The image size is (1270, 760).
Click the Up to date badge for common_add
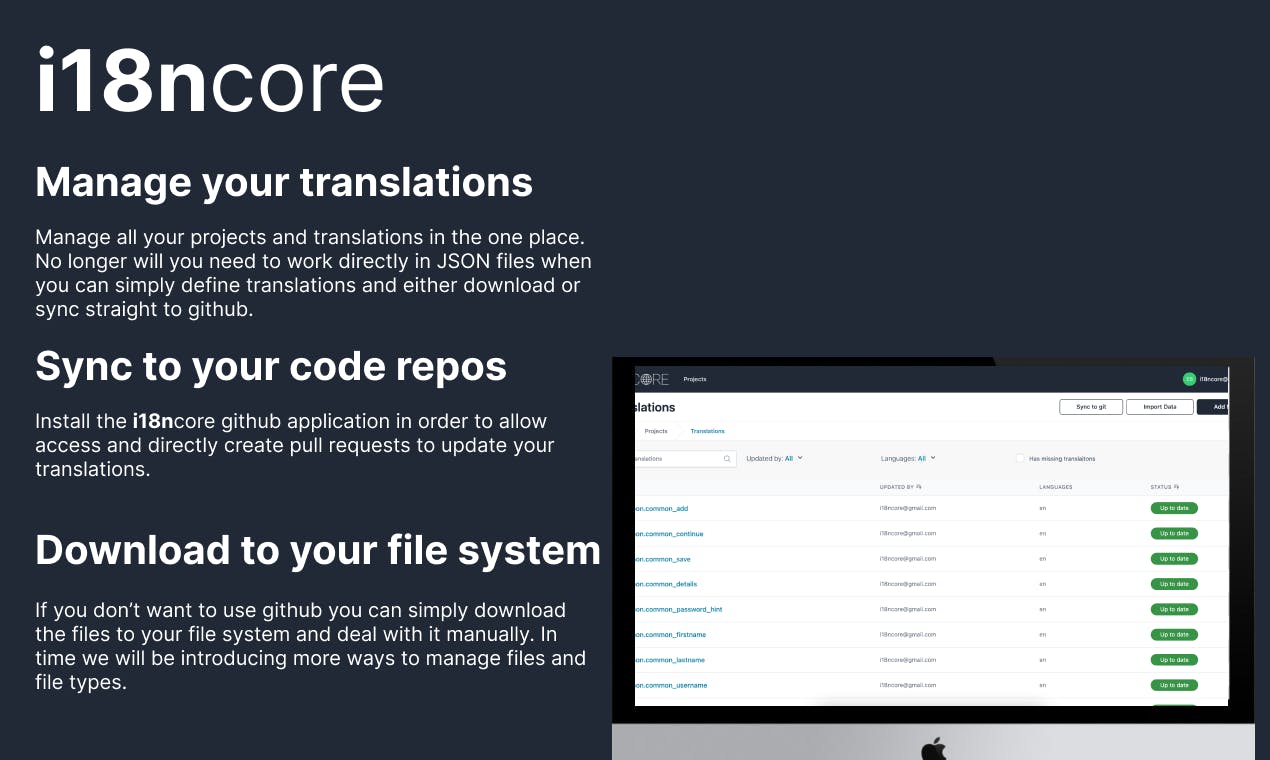click(x=1174, y=508)
